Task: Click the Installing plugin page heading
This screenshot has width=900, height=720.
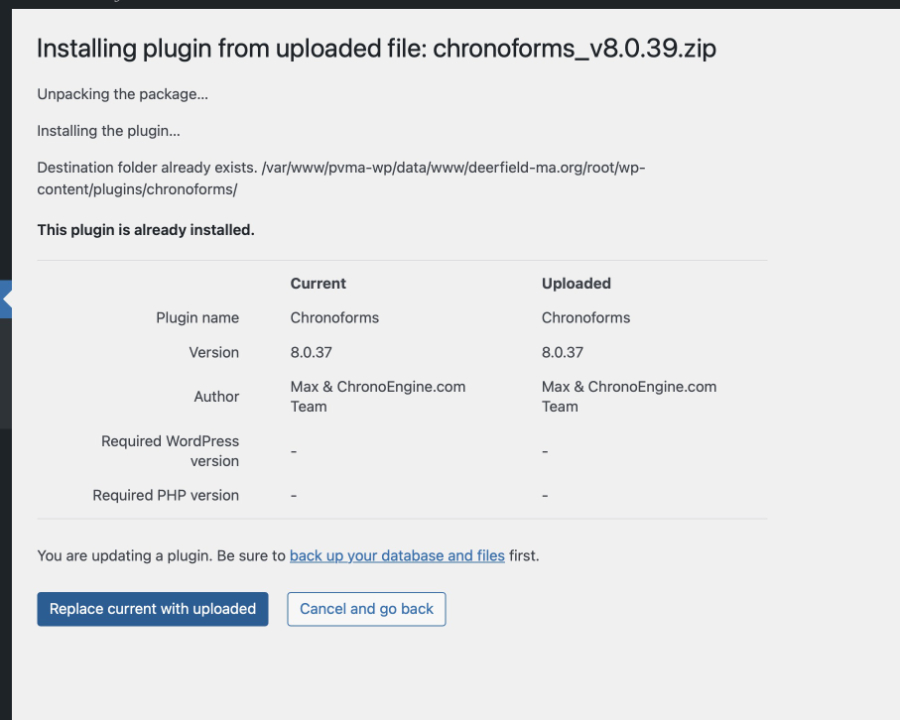Action: (x=376, y=48)
